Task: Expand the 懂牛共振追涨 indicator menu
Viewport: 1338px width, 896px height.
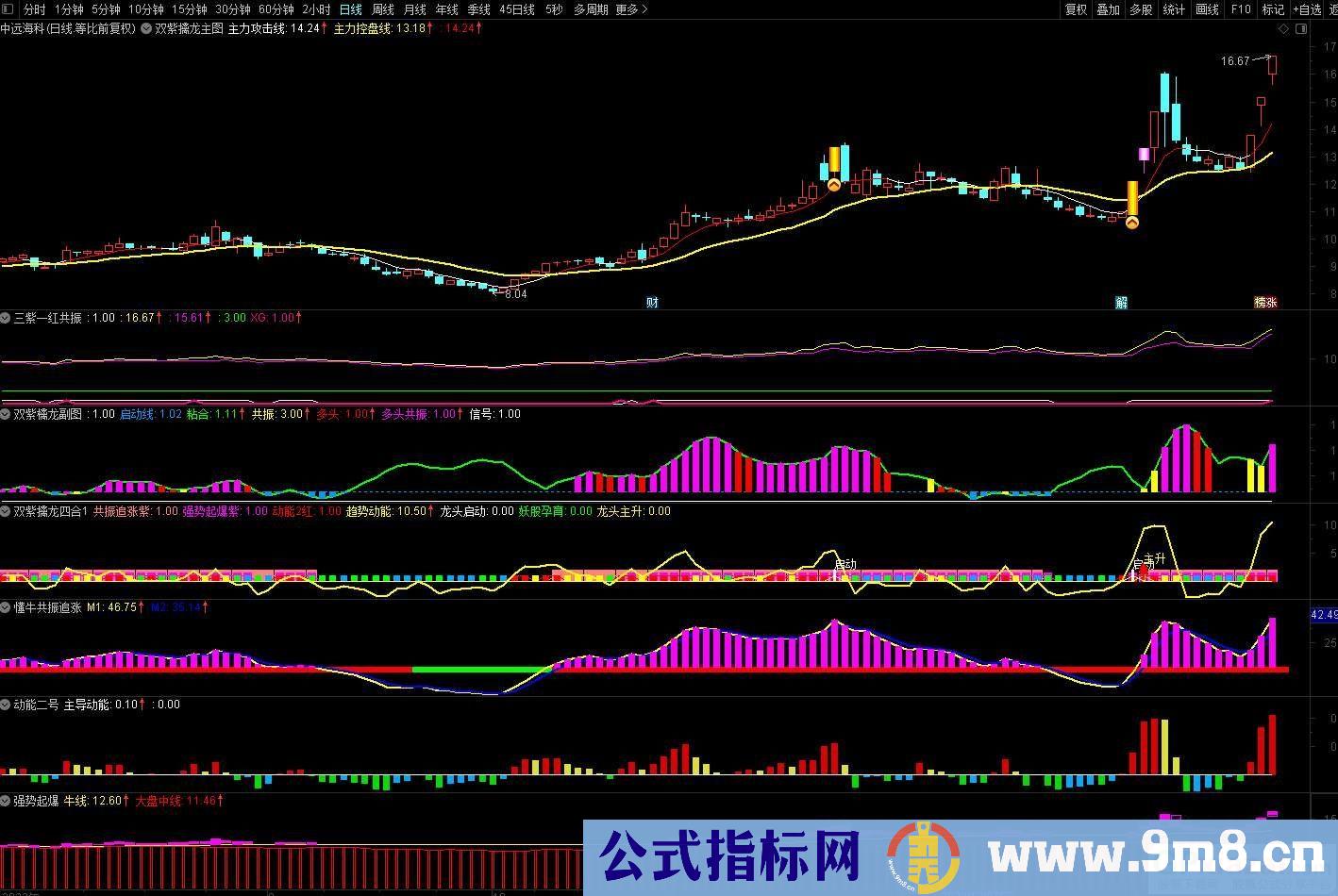Action: click(6, 607)
